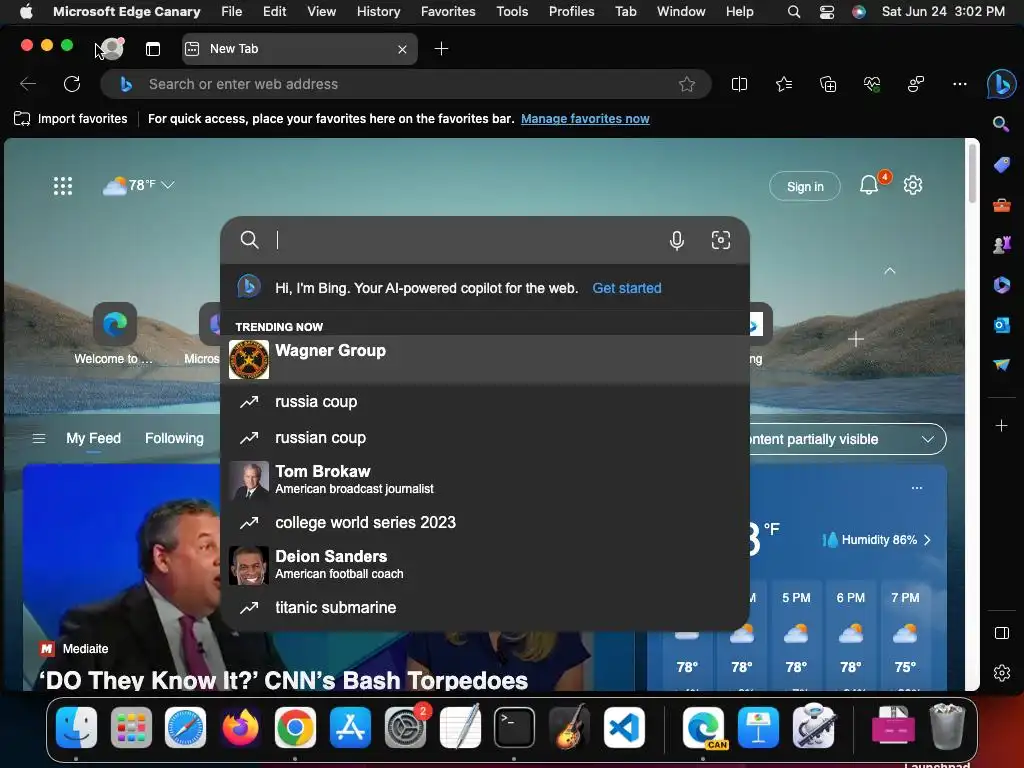Click the profile avatar icon
Image resolution: width=1024 pixels, height=768 pixels.
[112, 48]
